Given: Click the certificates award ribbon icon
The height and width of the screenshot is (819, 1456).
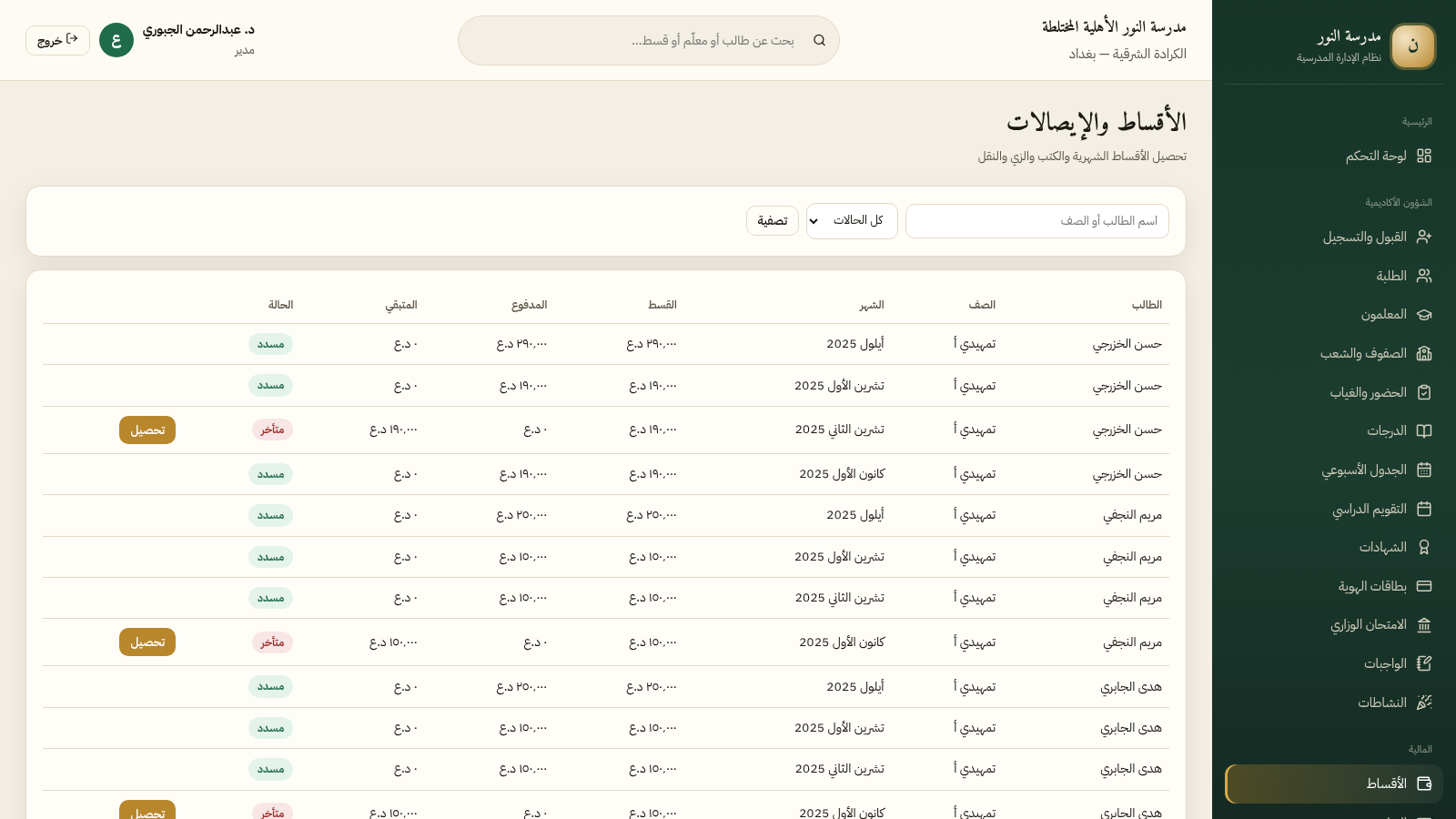Looking at the screenshot, I should (1424, 547).
